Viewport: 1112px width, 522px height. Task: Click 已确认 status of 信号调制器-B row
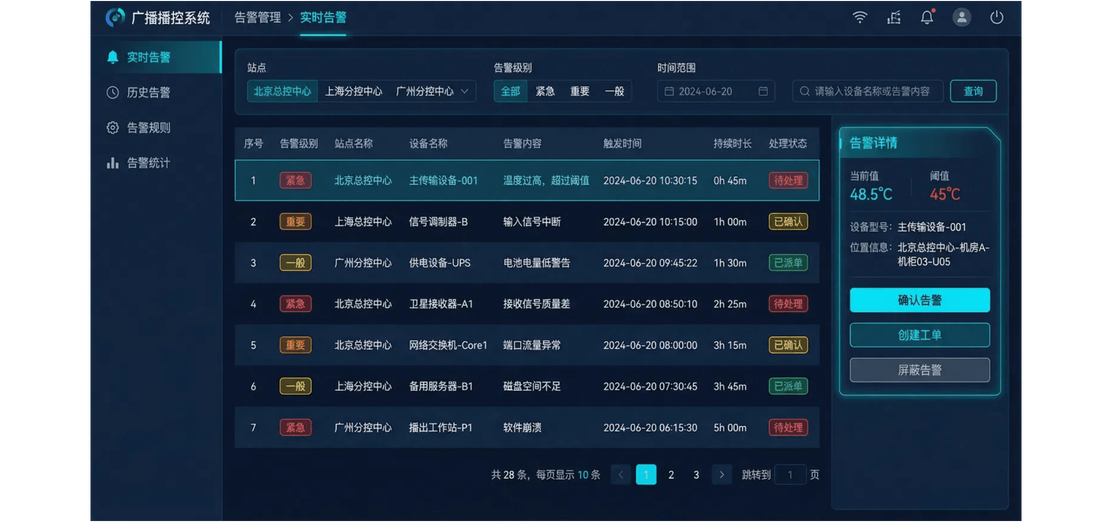tap(788, 222)
